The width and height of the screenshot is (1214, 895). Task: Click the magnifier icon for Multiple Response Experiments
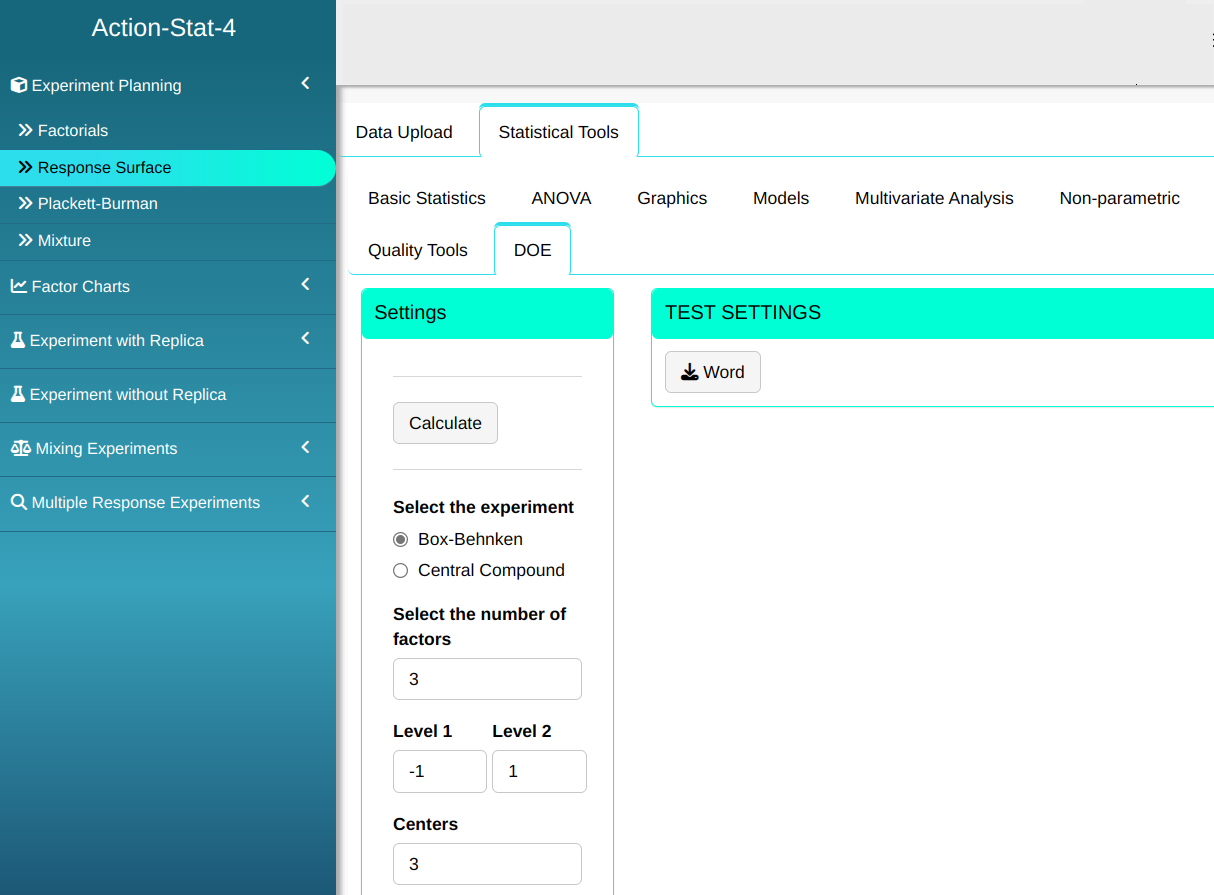[18, 502]
